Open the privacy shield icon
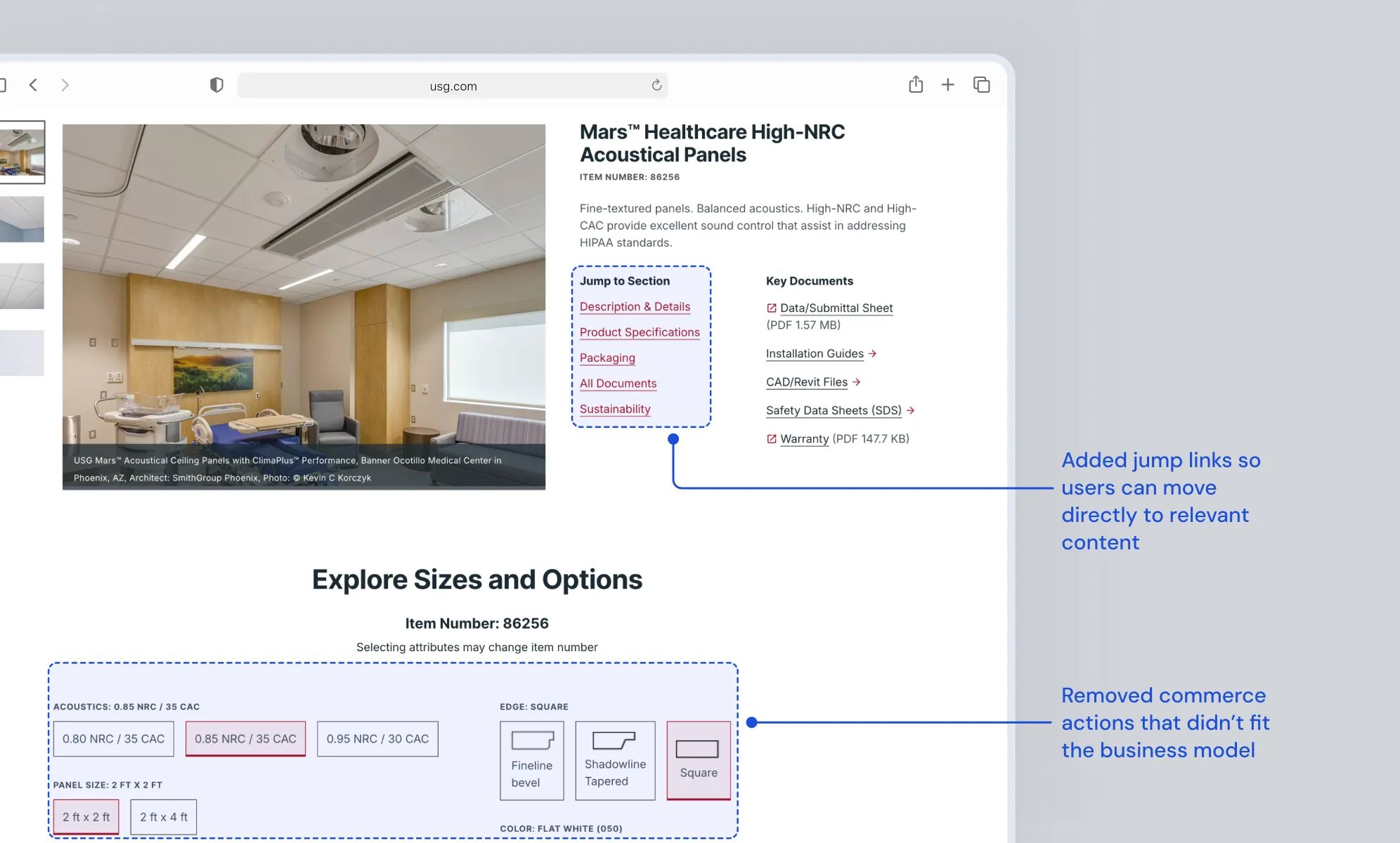Screen dimensions: 1400x843 [216, 85]
